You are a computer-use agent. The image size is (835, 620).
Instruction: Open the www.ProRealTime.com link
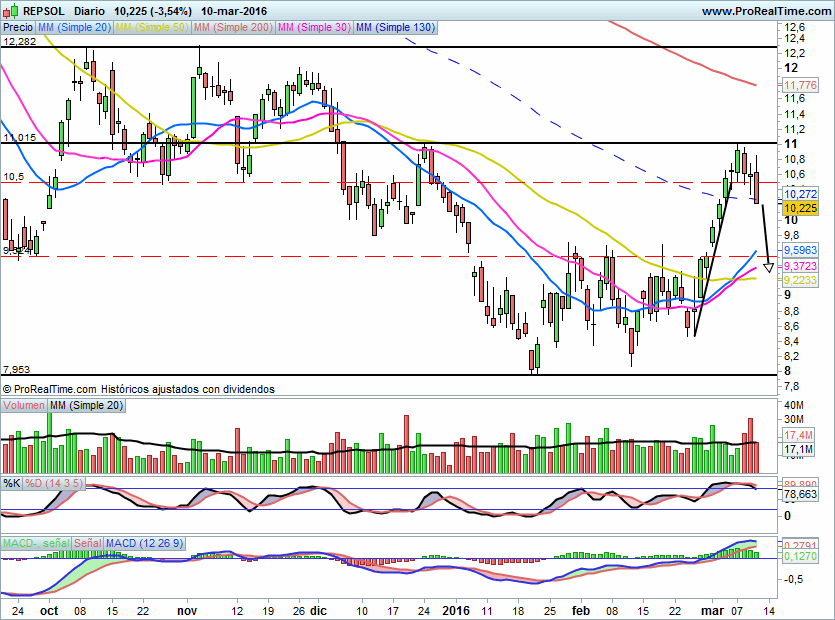point(766,11)
